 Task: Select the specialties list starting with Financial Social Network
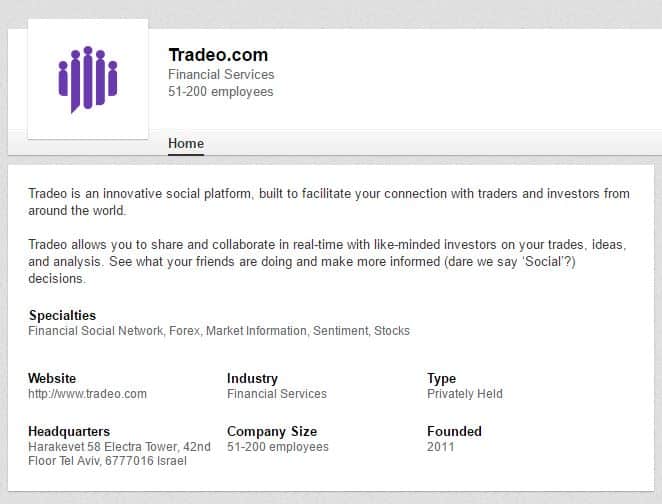pyautogui.click(x=219, y=331)
